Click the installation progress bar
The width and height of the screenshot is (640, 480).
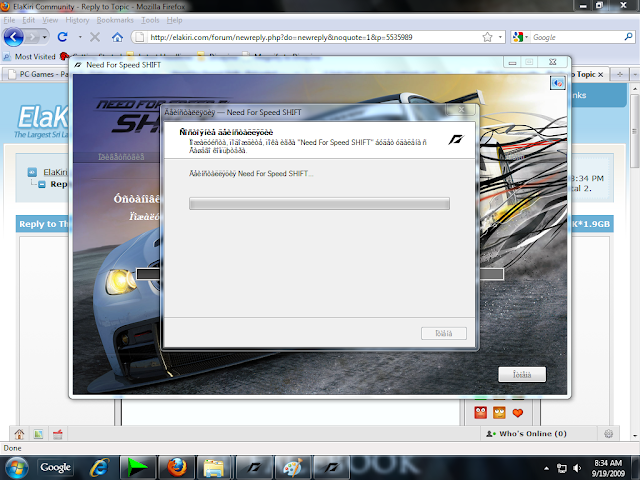319,203
